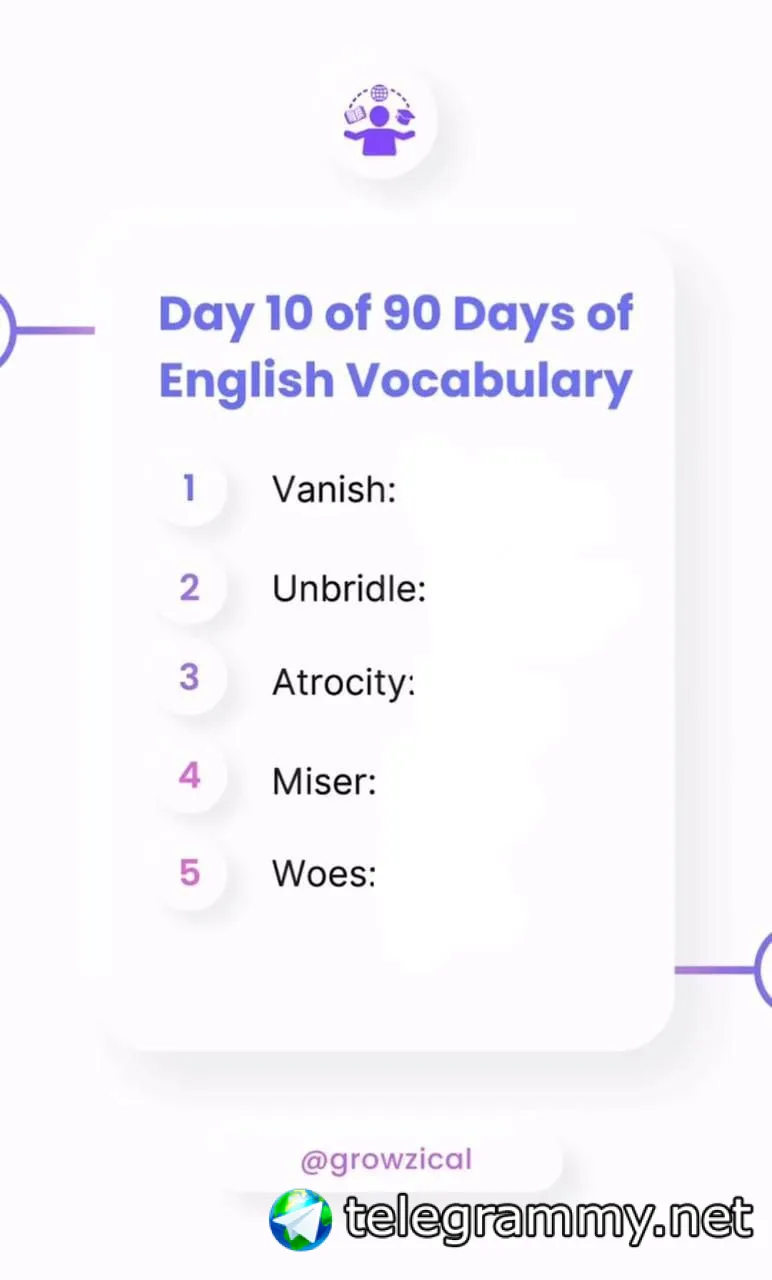Click the purple circle connector at right edge
The image size is (772, 1280).
tap(763, 969)
